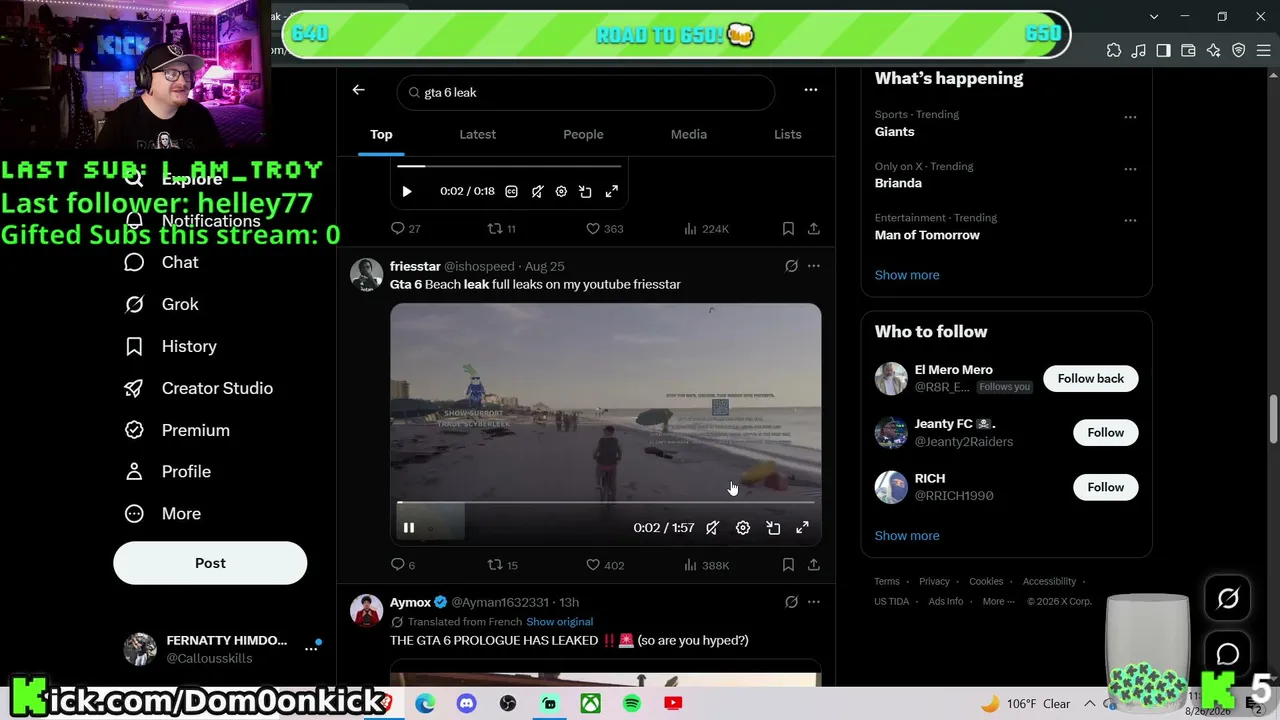Click the Post button

pos(210,563)
